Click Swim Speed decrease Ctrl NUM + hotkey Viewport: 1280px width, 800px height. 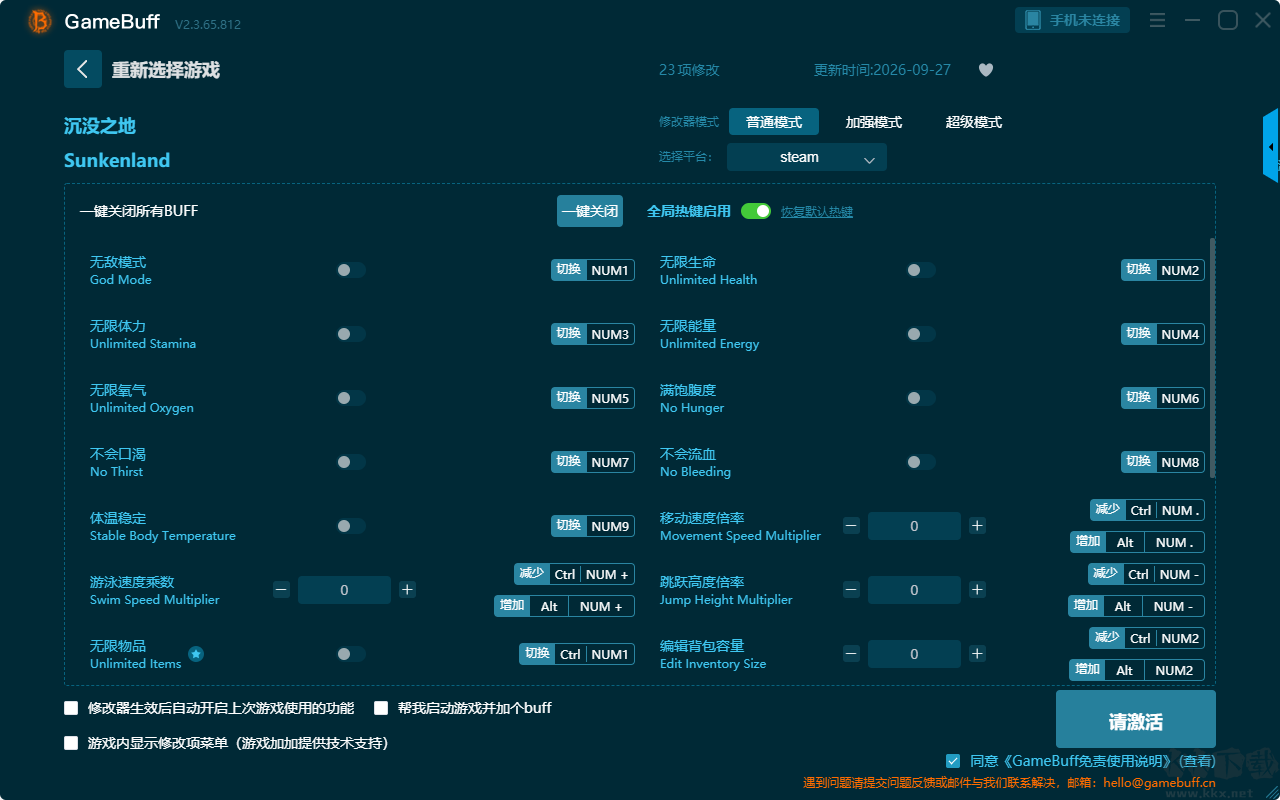point(574,574)
